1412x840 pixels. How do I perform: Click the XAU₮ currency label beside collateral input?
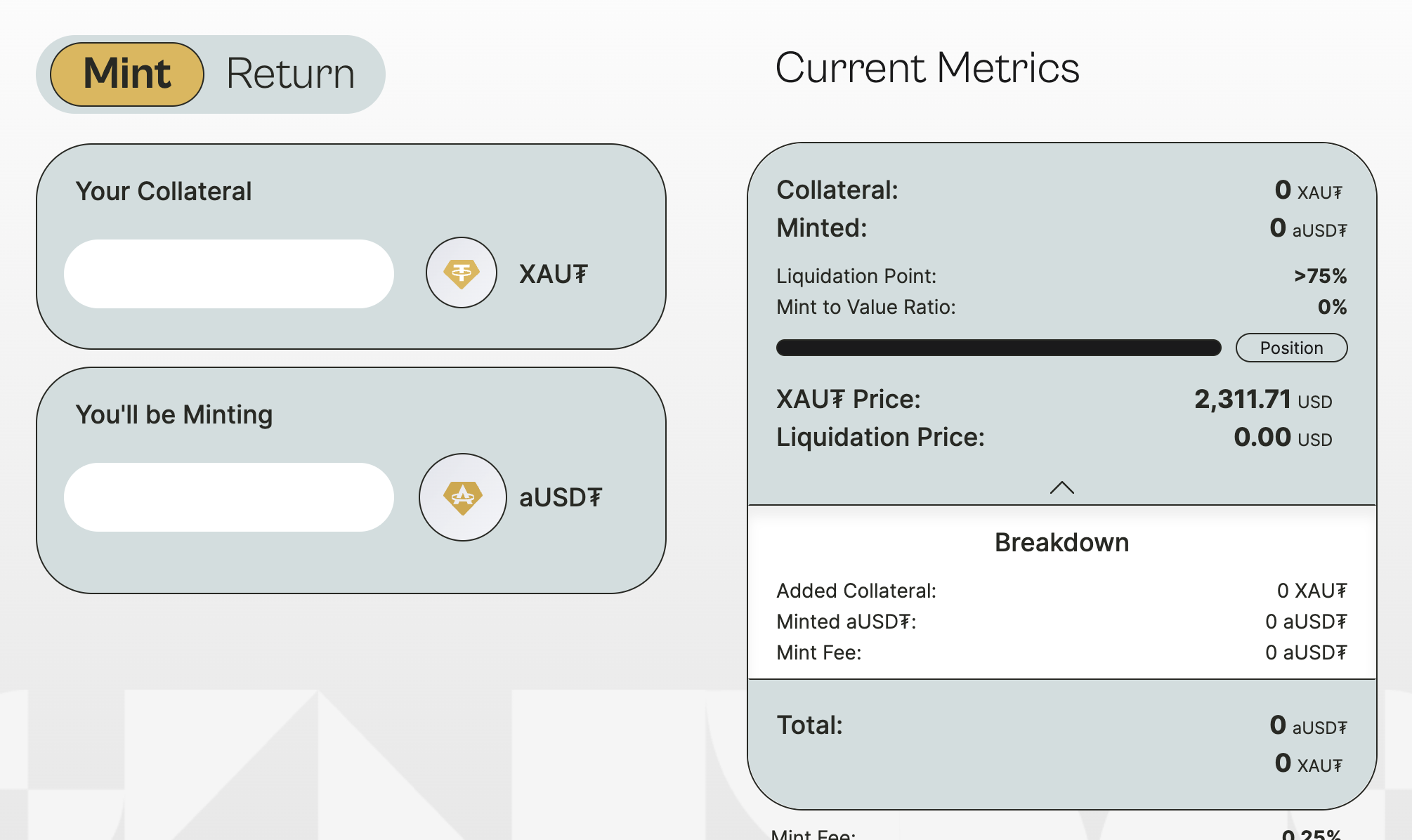[x=553, y=274]
